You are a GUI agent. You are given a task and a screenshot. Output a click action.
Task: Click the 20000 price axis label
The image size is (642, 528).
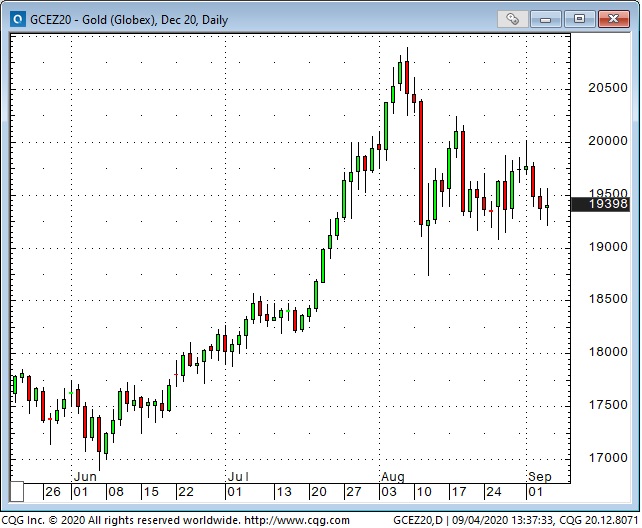point(608,141)
